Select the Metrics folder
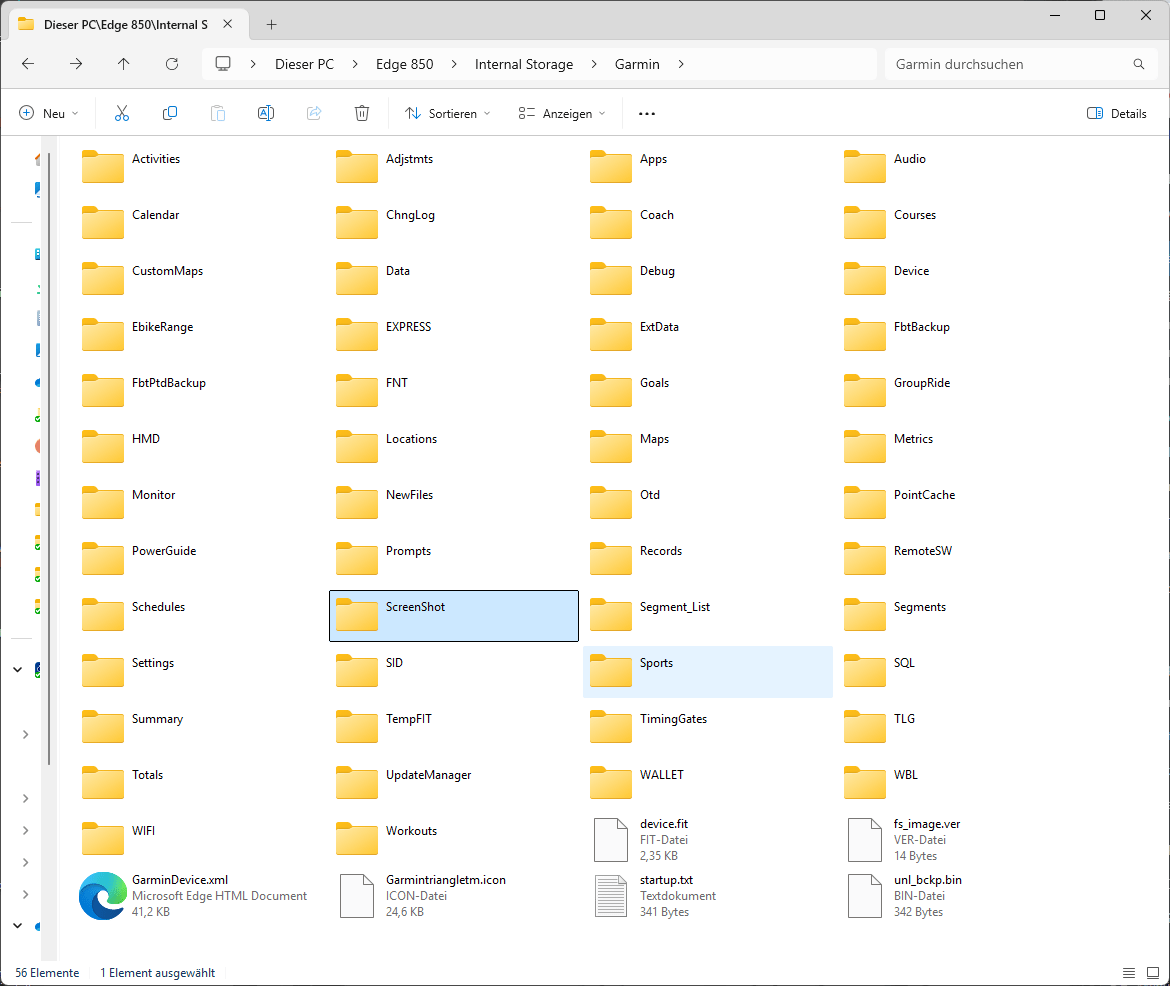 click(x=962, y=448)
